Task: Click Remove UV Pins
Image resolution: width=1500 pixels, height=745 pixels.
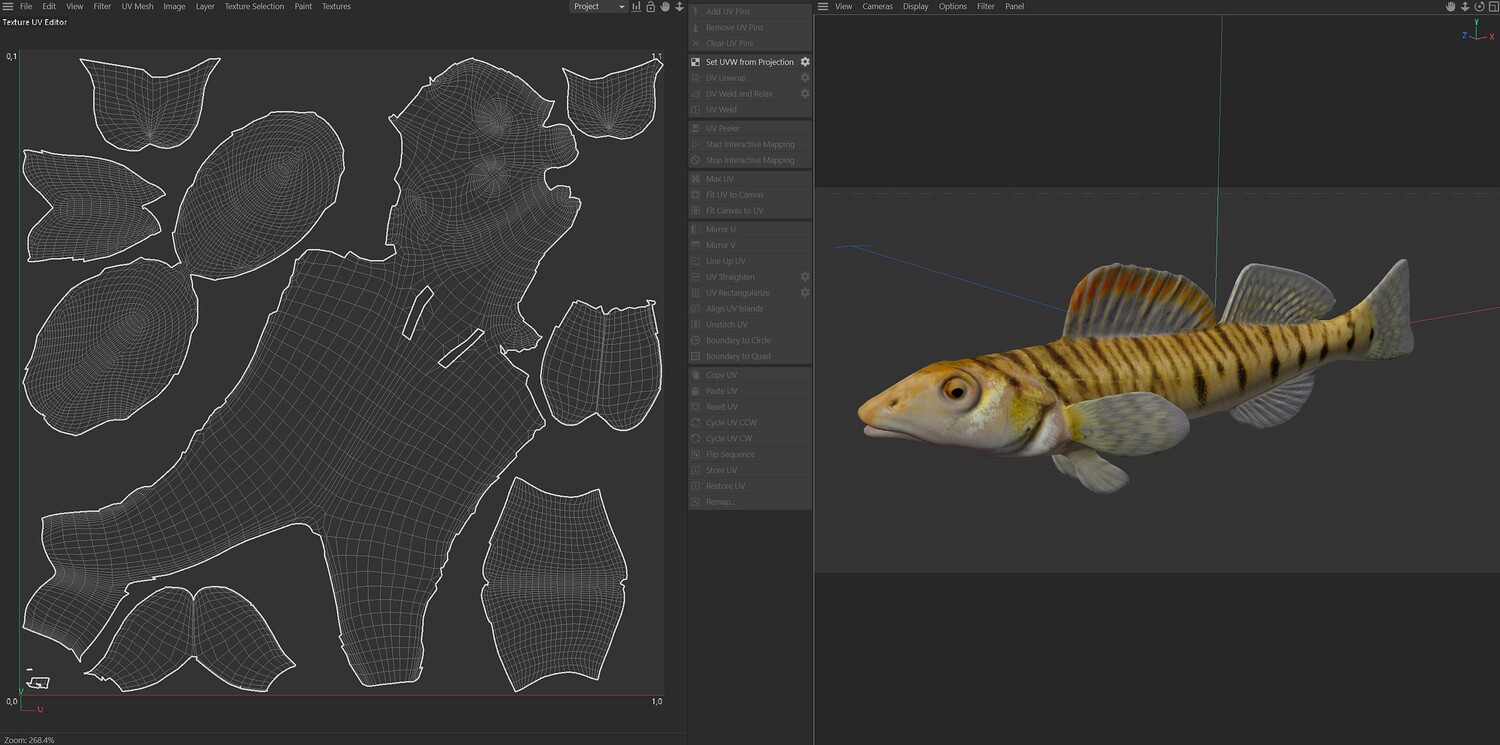Action: point(750,27)
